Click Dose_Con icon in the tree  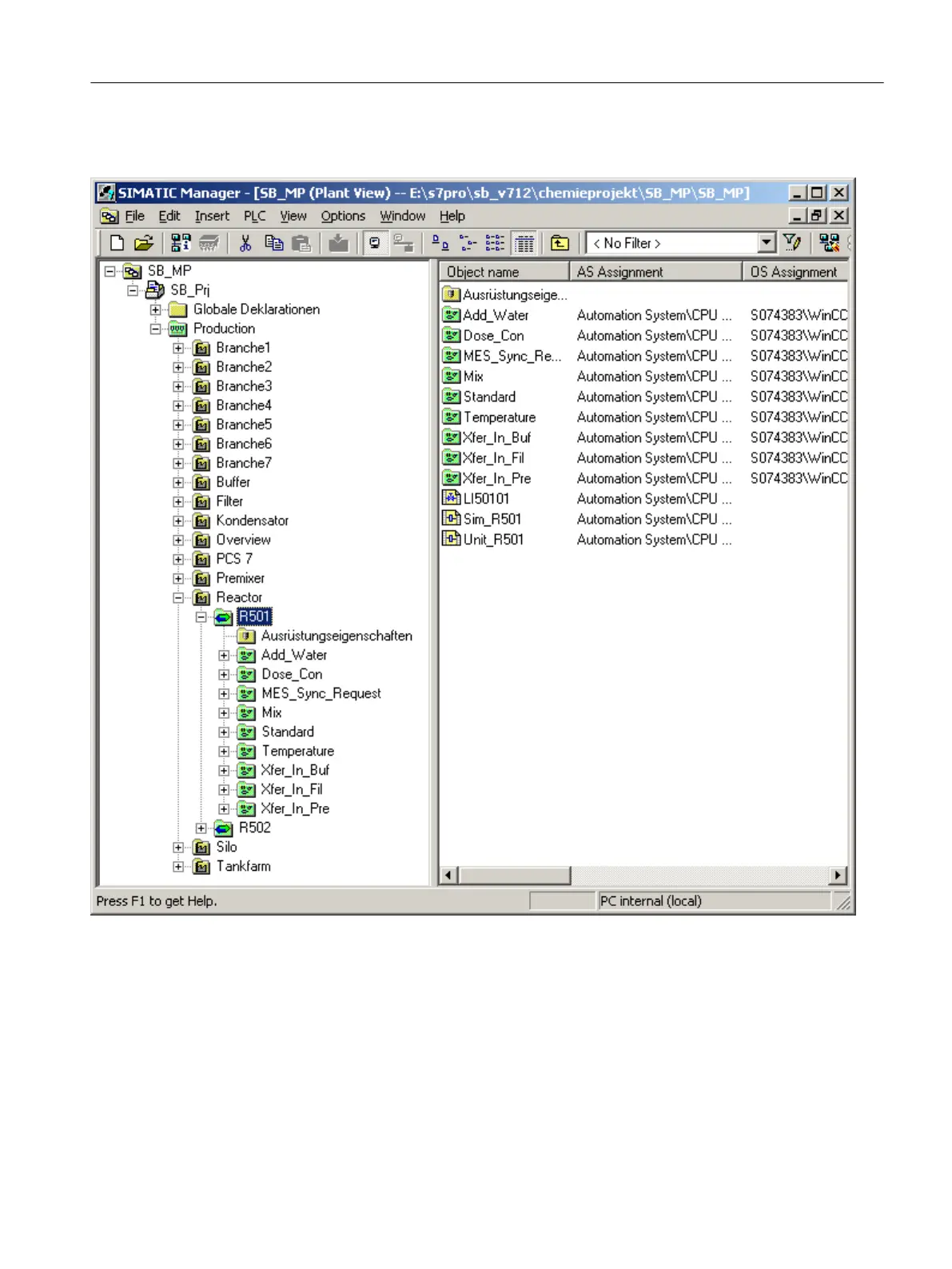(247, 674)
